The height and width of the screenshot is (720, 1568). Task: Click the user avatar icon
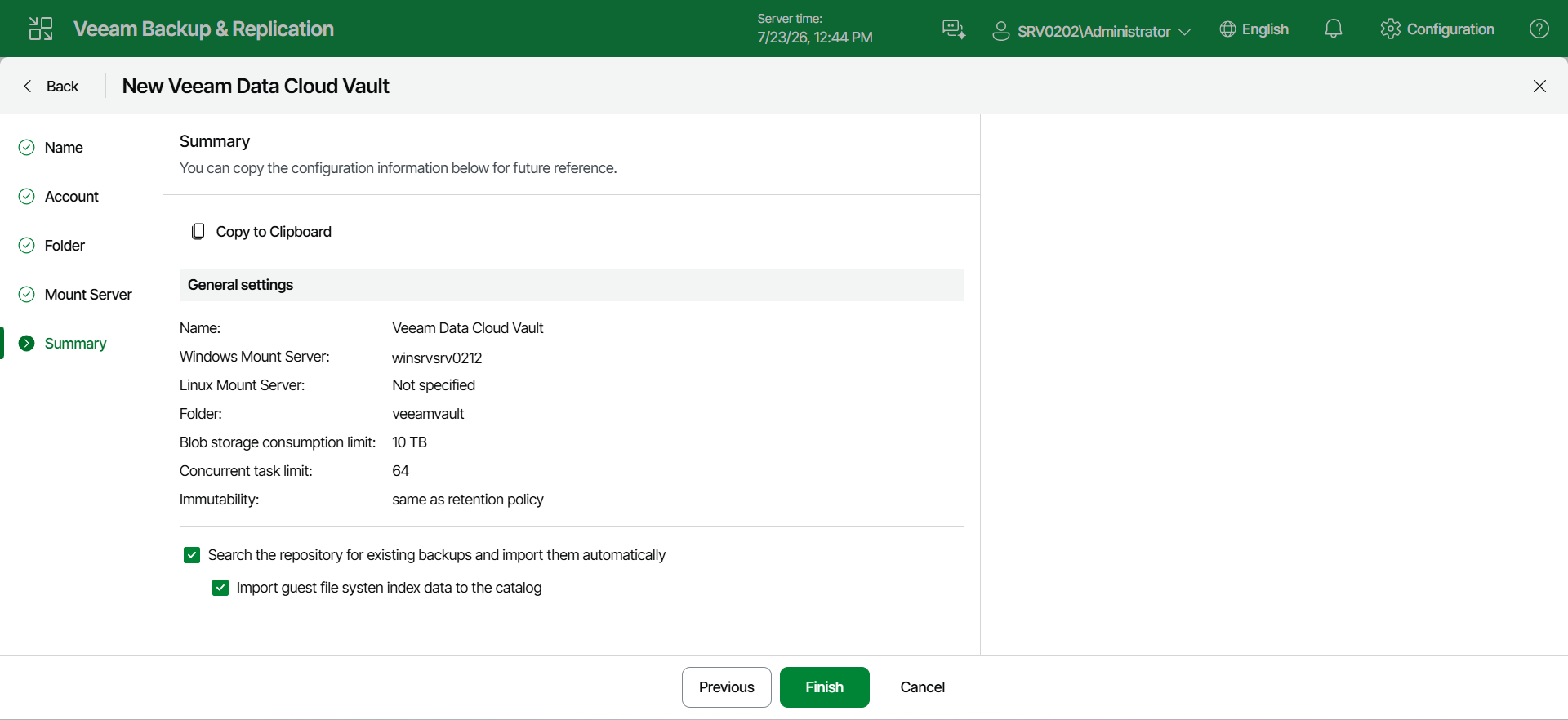click(1000, 31)
